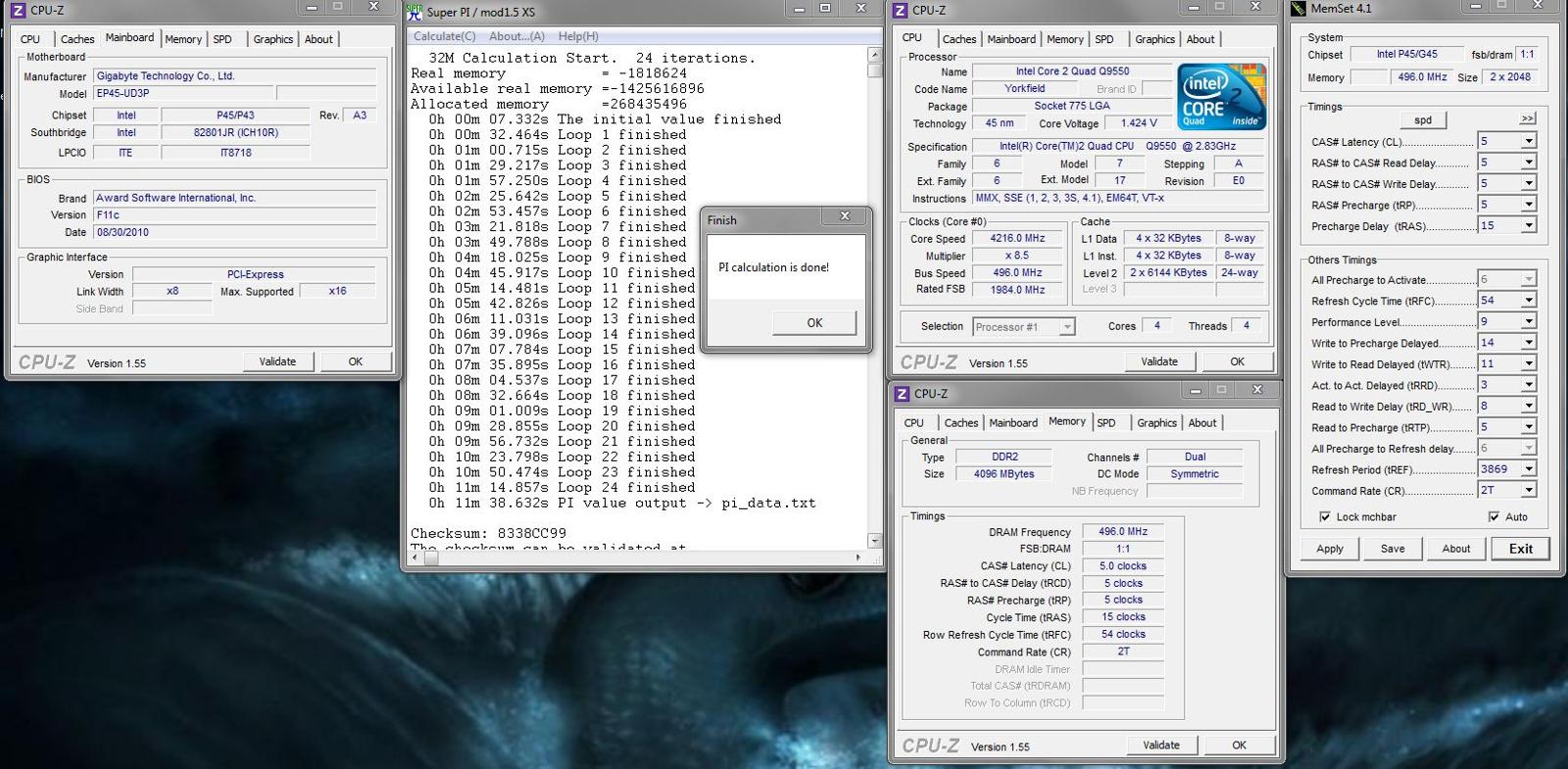Toggle the Auto checkbox in MemSet
Screen dimensions: 1568x769
tap(1494, 516)
